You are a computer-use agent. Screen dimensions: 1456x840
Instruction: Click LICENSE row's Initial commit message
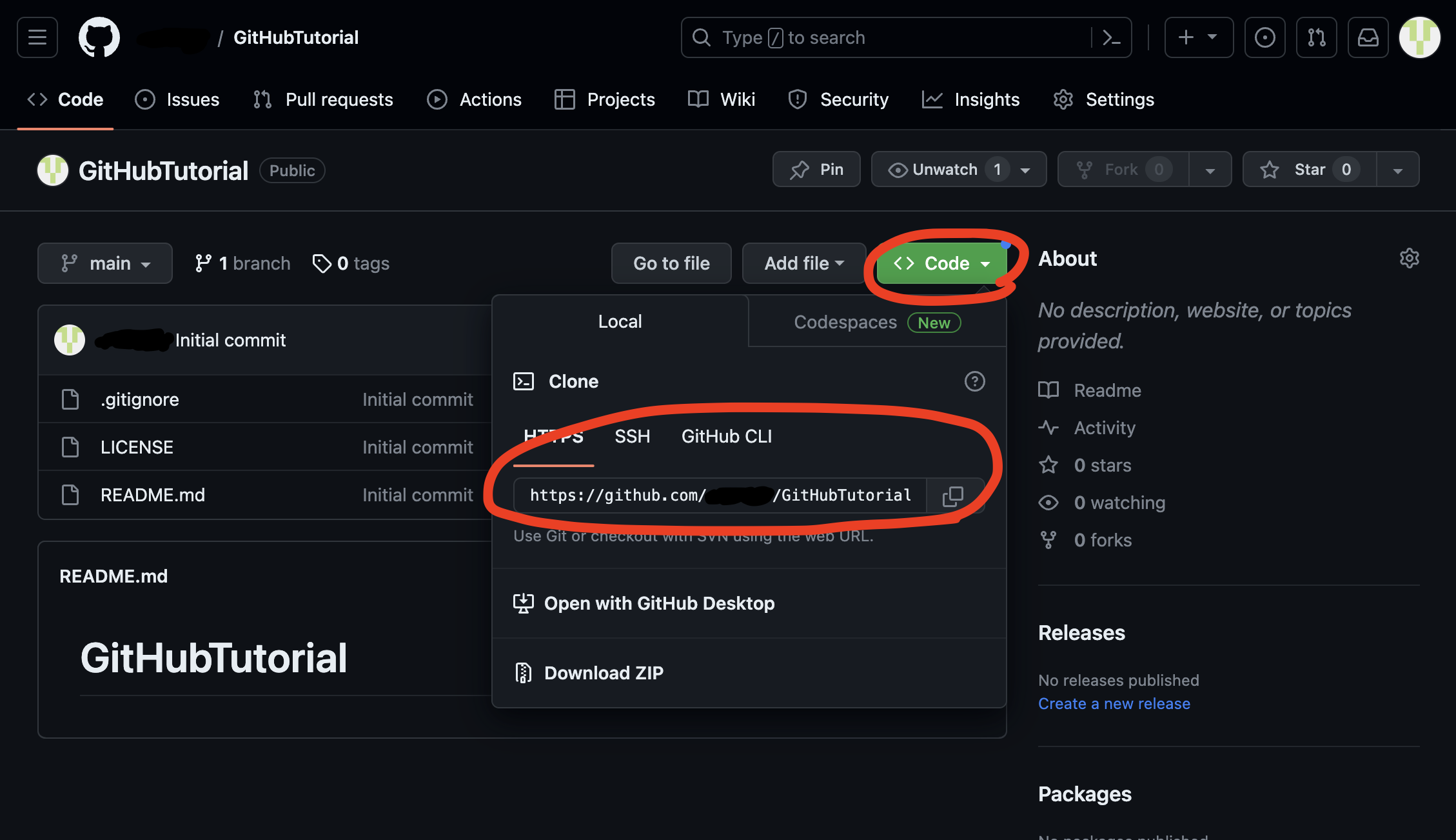[418, 447]
